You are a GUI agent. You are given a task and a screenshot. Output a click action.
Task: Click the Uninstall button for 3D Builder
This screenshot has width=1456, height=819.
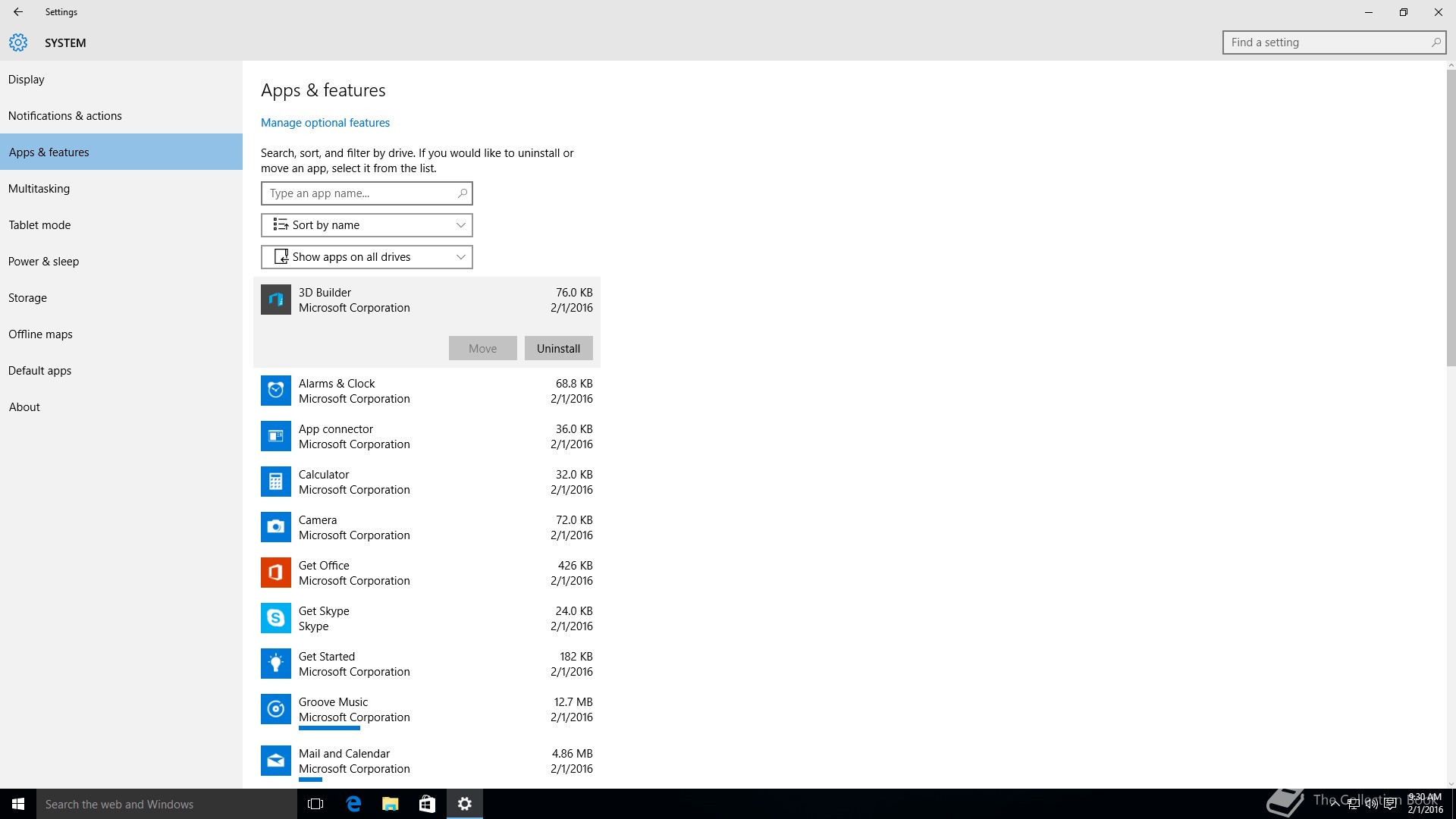559,348
